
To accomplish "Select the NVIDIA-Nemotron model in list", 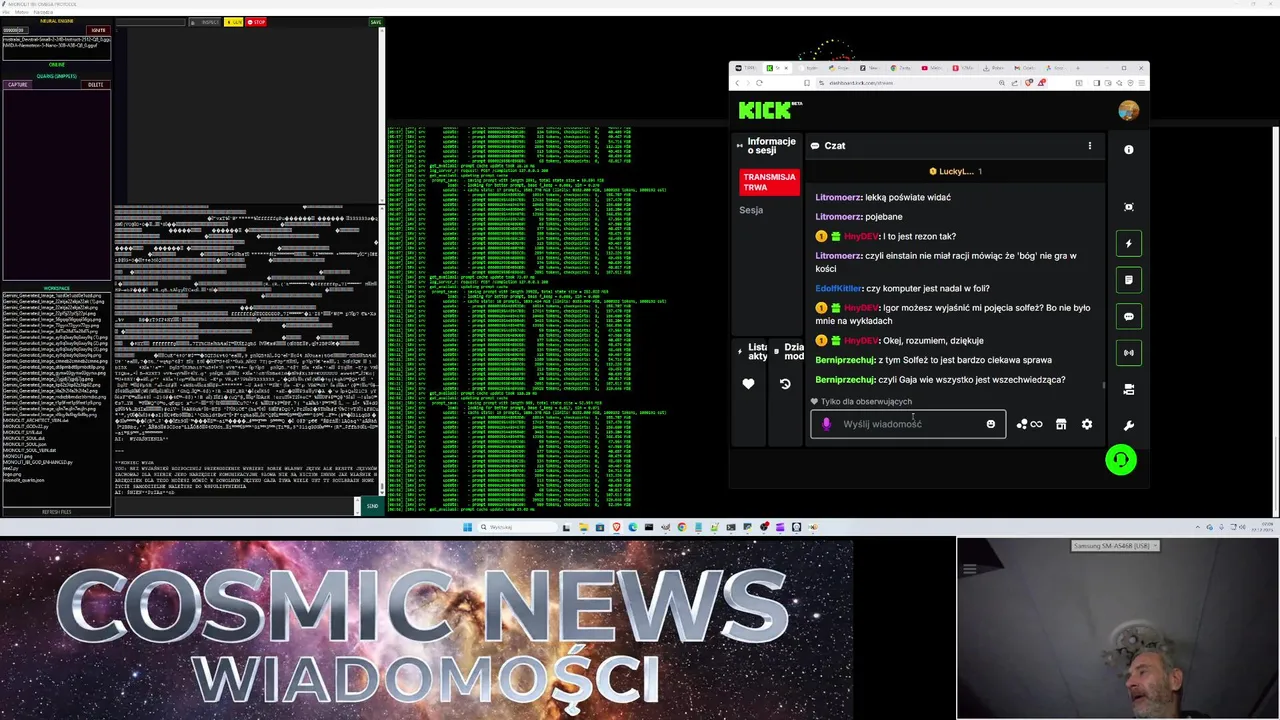I will 50,45.
